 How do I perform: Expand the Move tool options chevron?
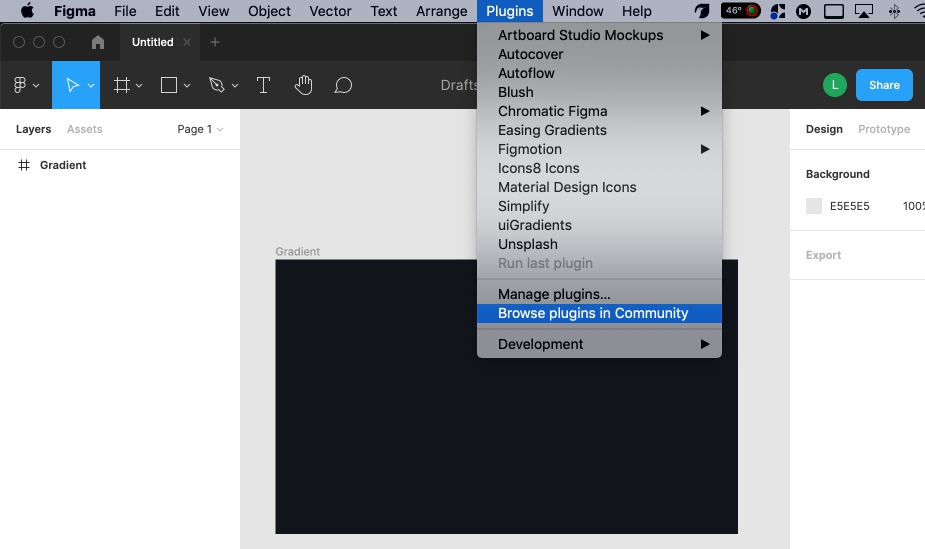[91, 86]
